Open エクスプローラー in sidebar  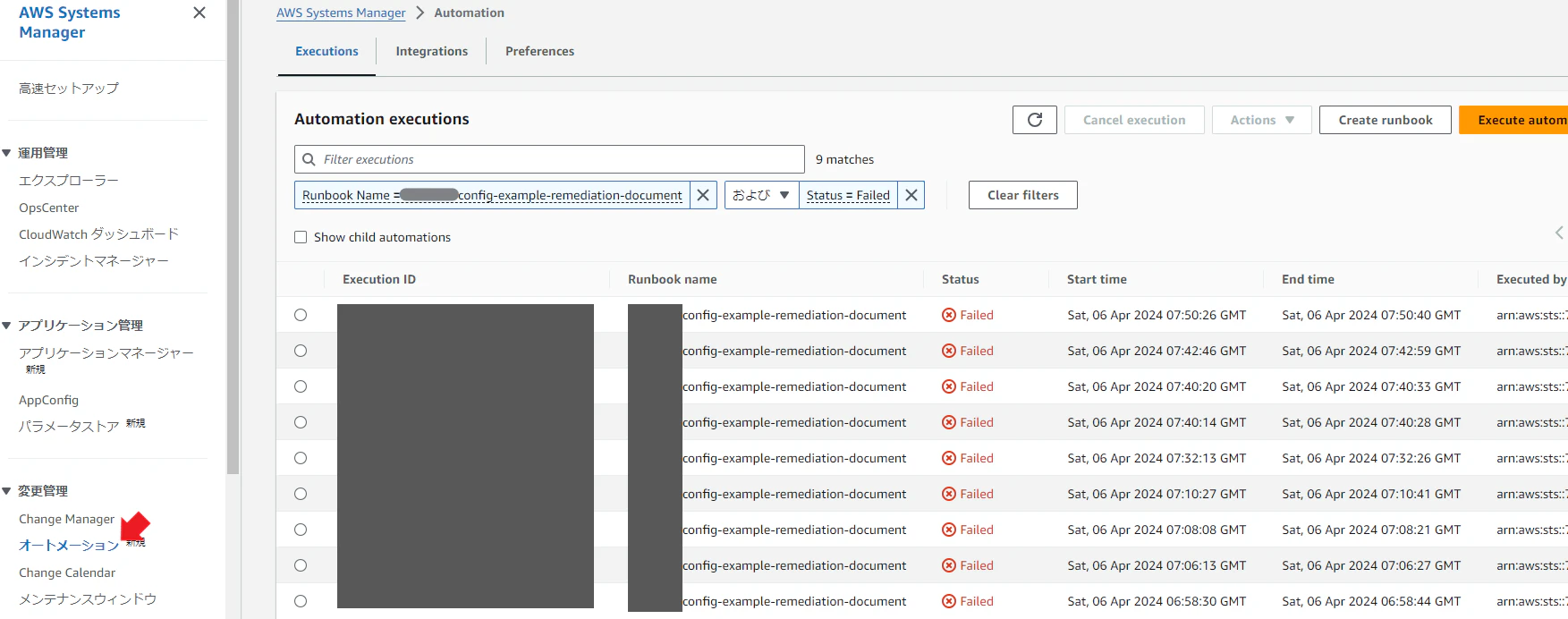[x=69, y=181]
